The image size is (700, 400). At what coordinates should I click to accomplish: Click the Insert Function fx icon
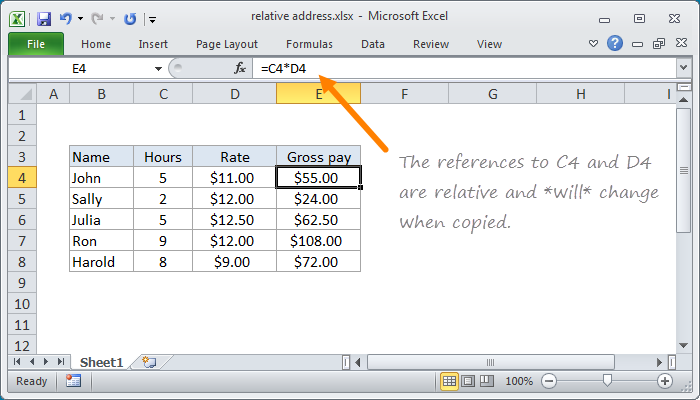tap(240, 68)
